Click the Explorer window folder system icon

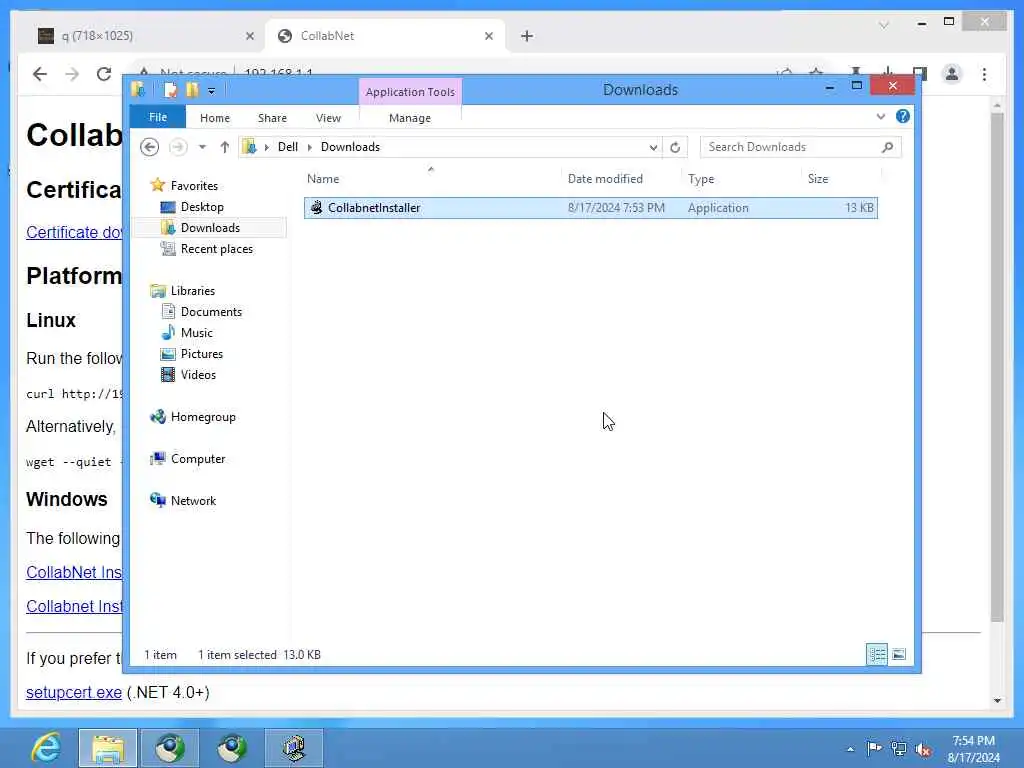138,89
